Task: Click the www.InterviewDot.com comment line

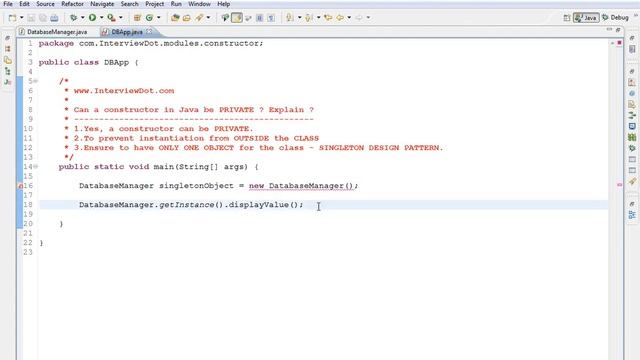Action: coord(124,91)
